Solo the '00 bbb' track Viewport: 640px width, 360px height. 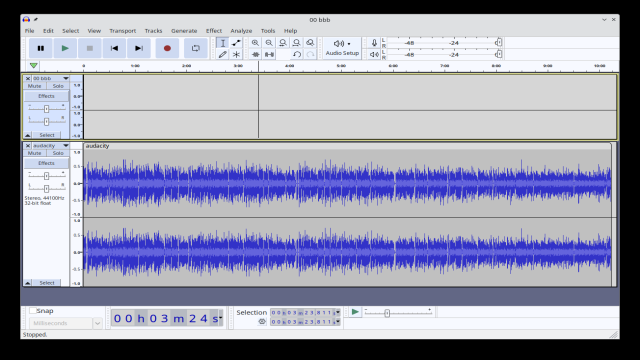coord(58,86)
